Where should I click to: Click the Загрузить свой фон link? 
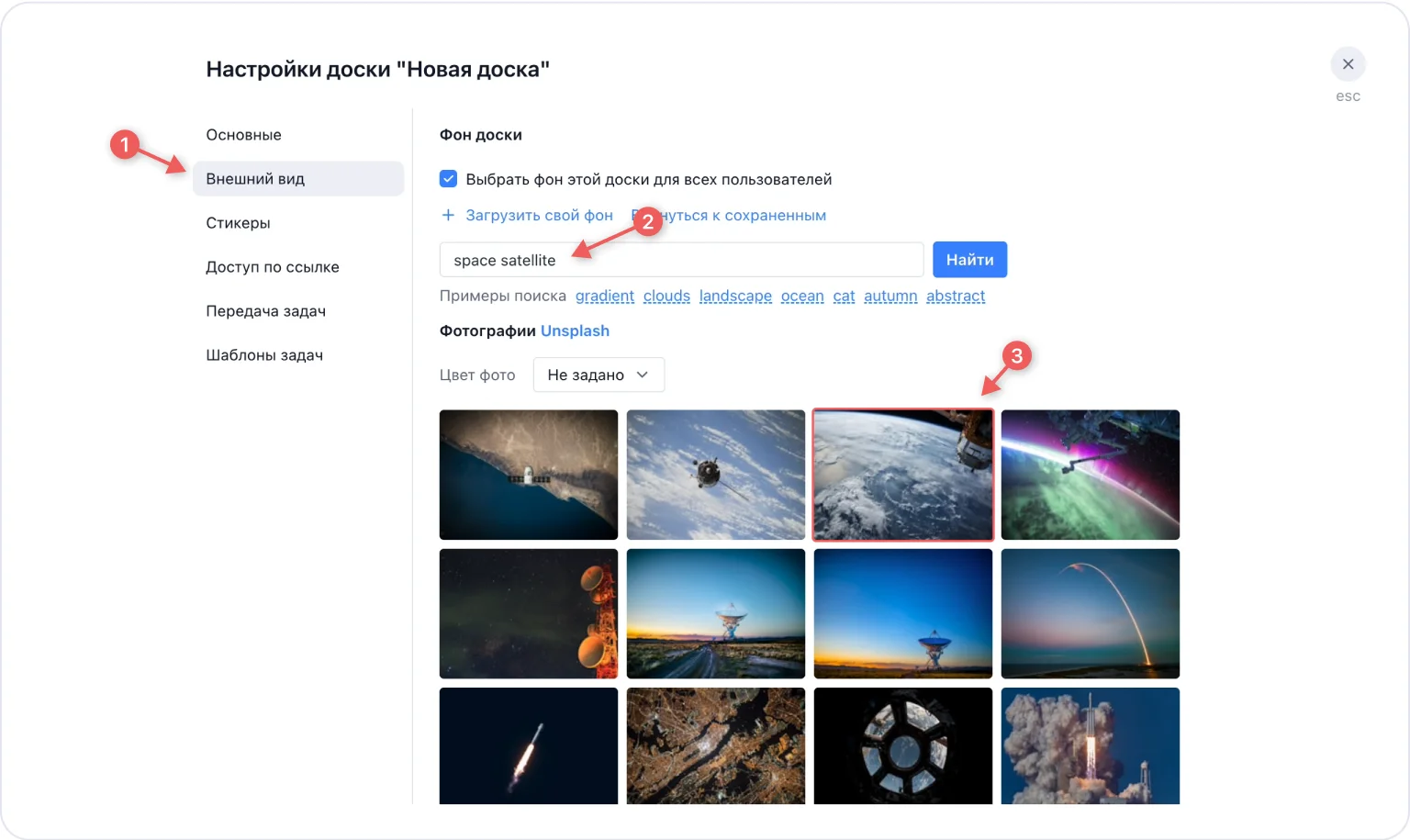pos(540,215)
